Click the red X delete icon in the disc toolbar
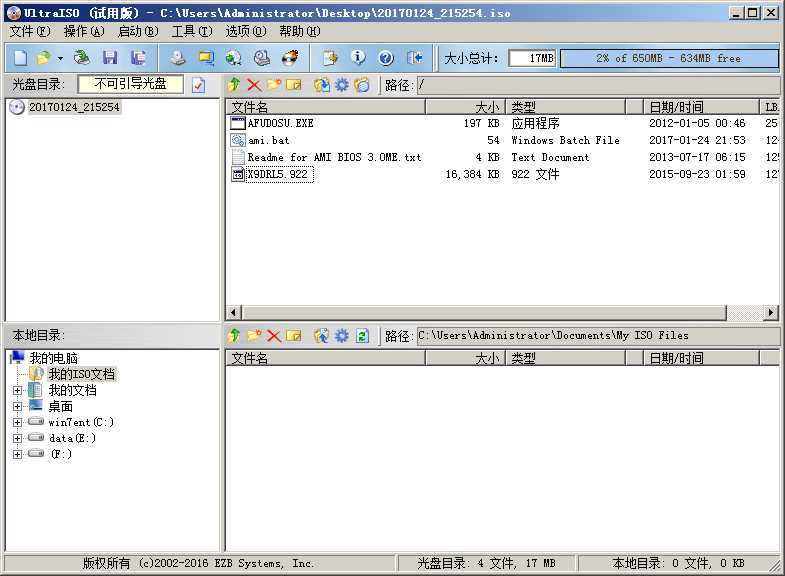The width and height of the screenshot is (785, 576). pyautogui.click(x=254, y=85)
